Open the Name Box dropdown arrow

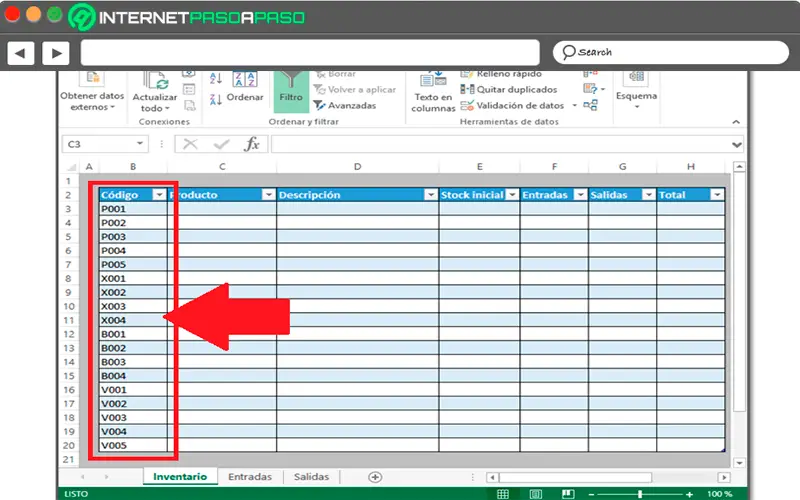pyautogui.click(x=139, y=144)
